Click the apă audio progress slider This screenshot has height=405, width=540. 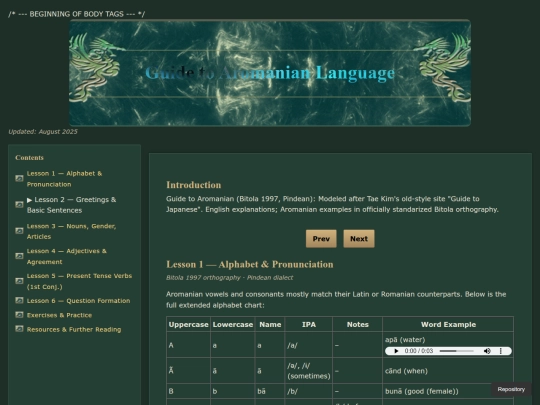[x=456, y=351]
